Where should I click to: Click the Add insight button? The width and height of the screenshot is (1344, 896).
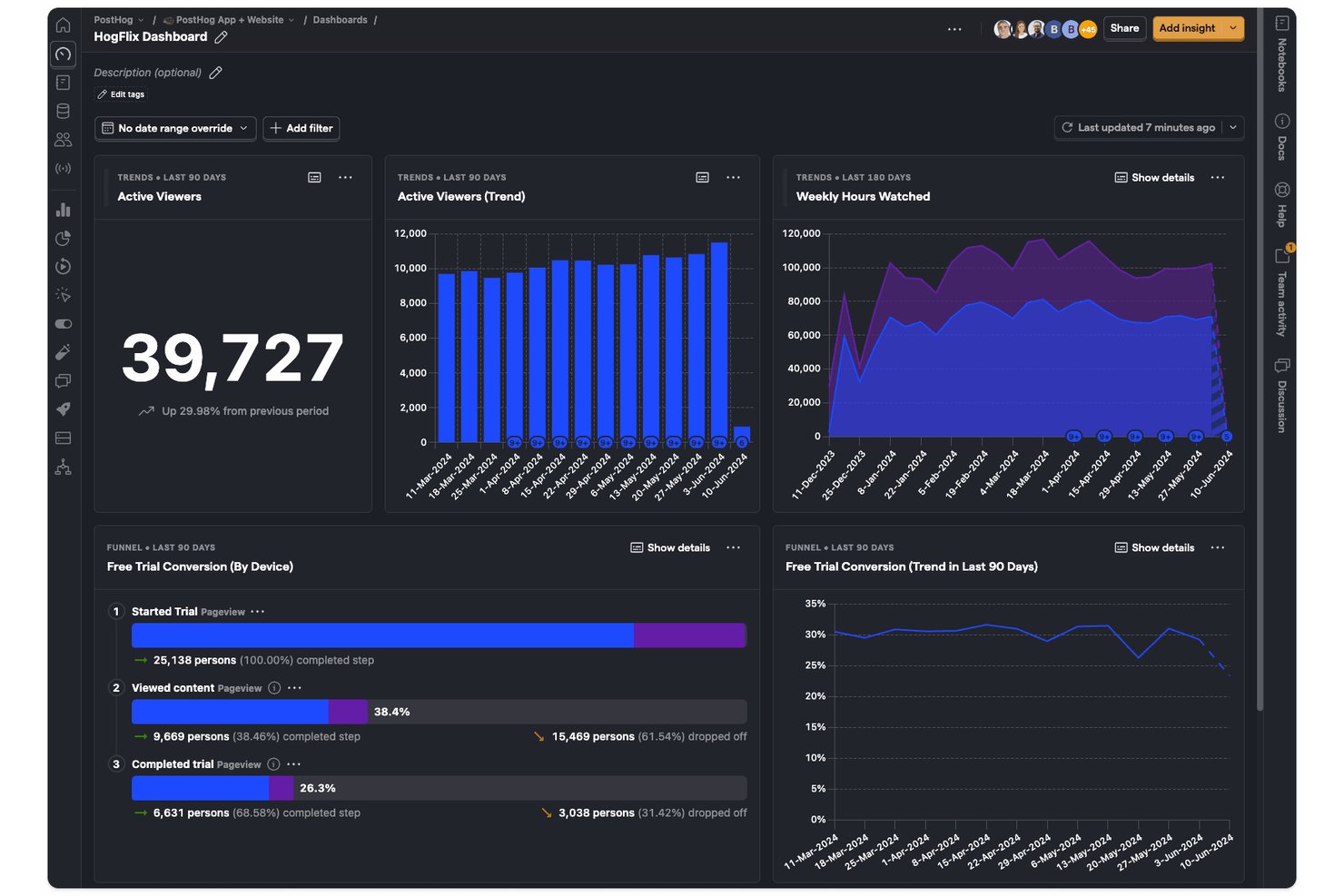[x=1187, y=28]
